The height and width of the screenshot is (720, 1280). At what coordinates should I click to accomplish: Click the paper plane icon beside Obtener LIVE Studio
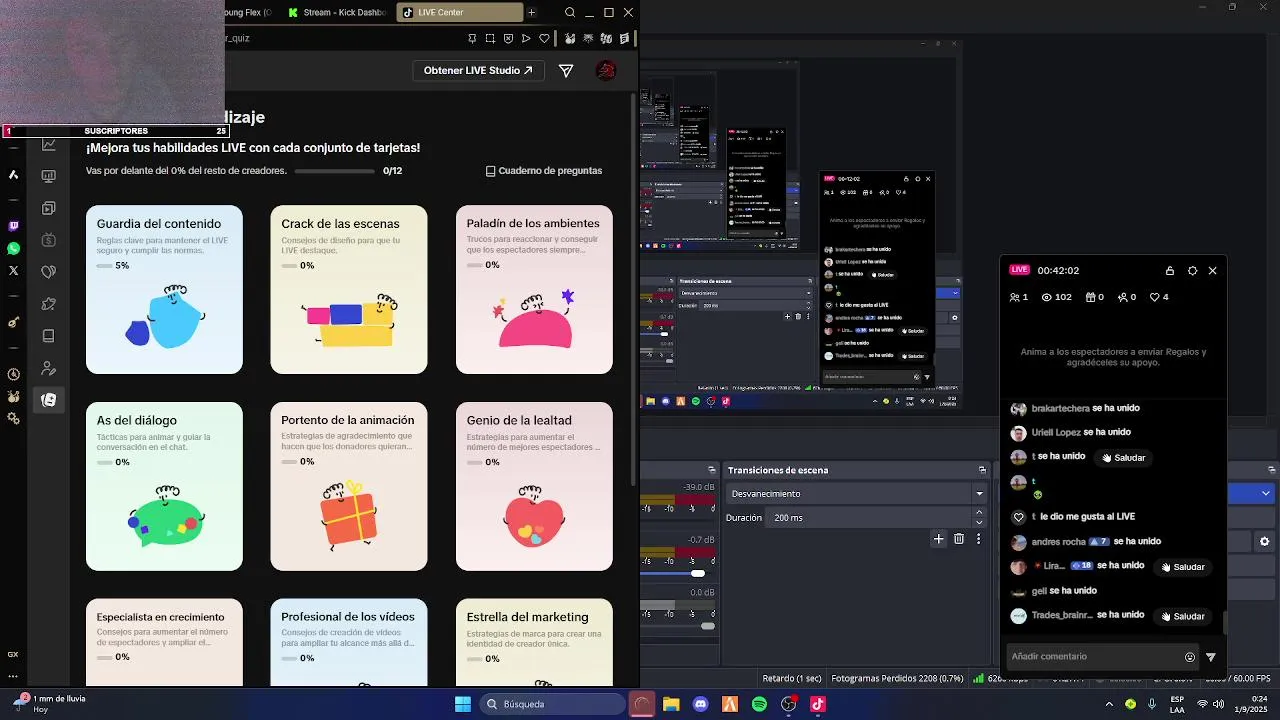point(566,70)
